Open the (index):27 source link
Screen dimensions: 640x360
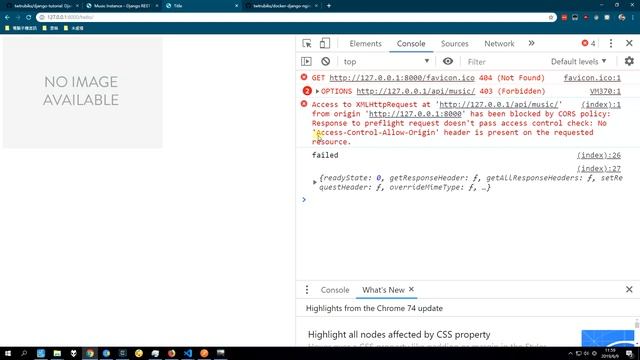[599, 169]
